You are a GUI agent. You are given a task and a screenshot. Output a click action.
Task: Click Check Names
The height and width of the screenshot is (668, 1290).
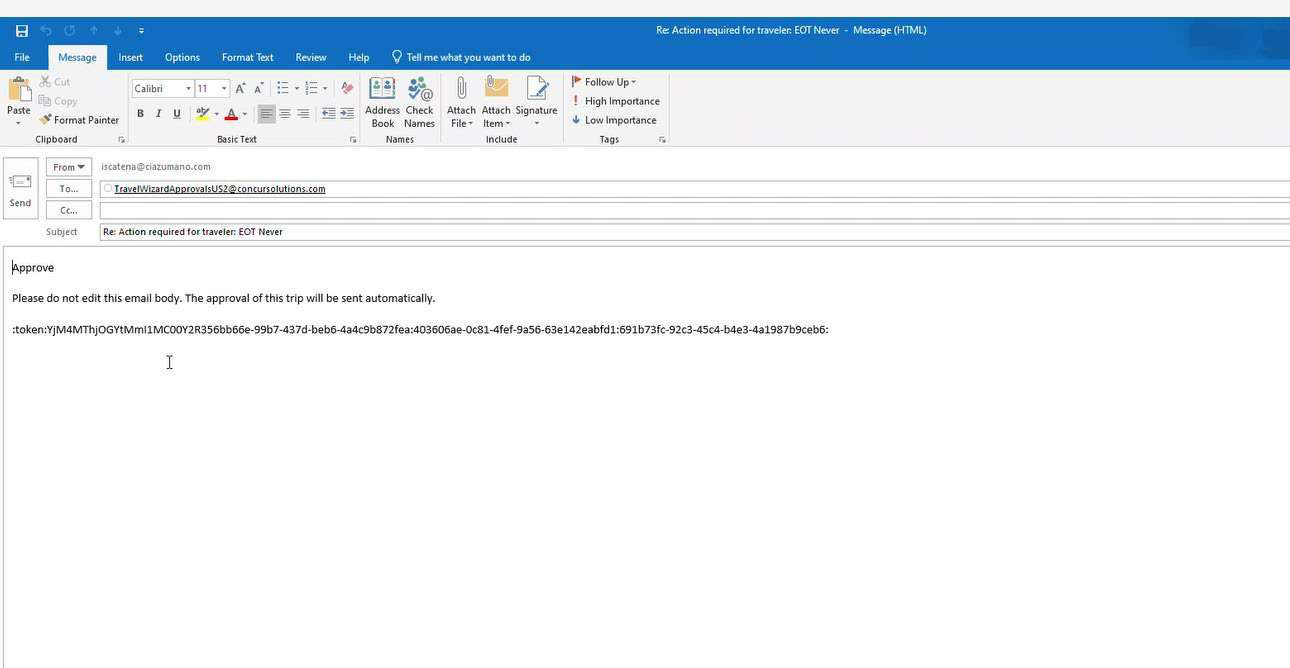pyautogui.click(x=419, y=103)
